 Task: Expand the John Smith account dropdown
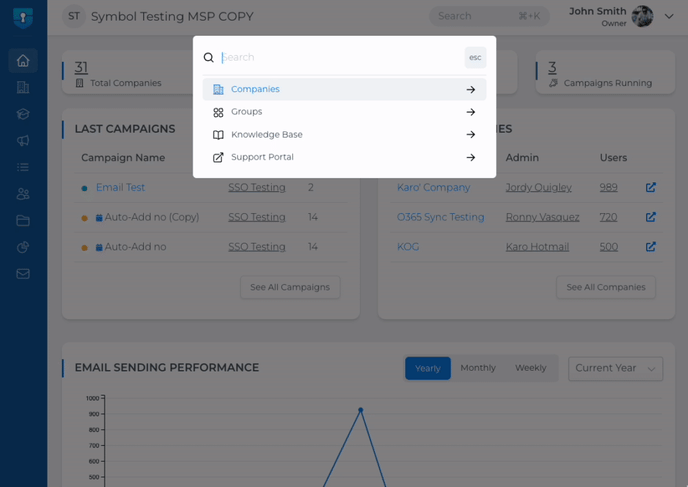669,16
